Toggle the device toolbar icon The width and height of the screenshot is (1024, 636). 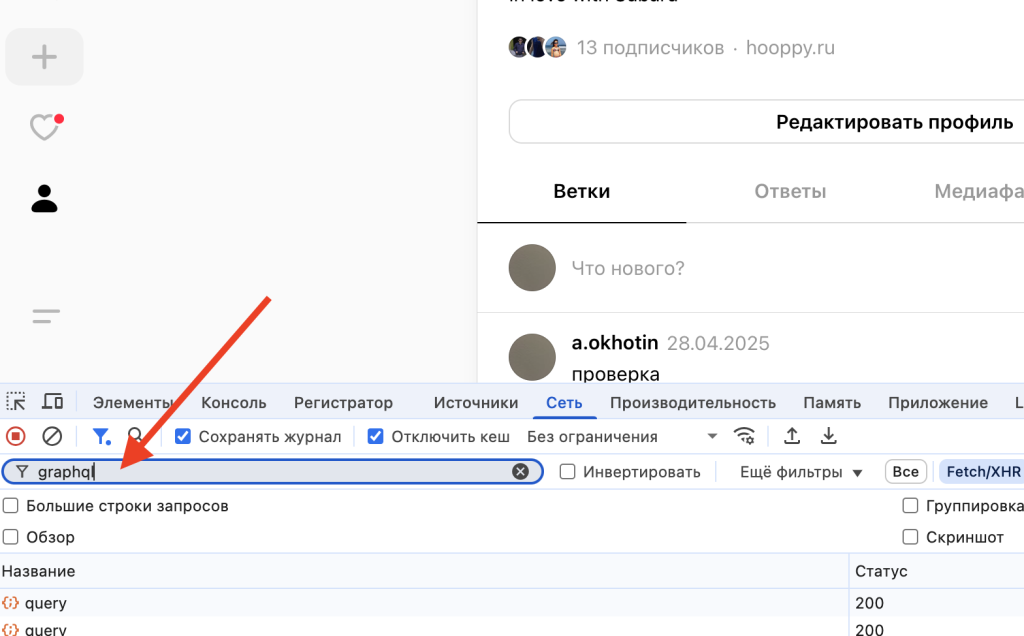tap(52, 402)
